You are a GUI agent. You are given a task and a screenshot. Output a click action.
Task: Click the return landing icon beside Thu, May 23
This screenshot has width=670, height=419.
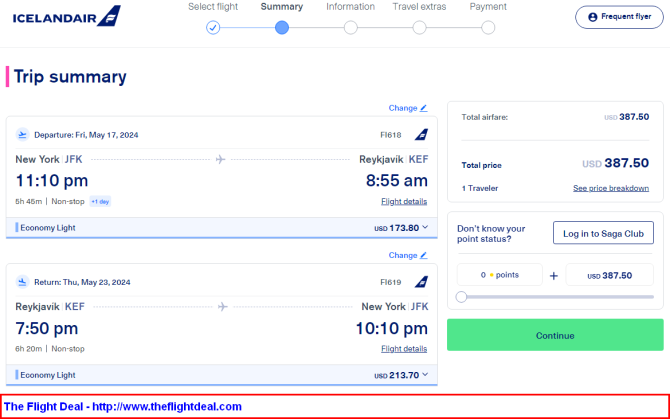click(22, 282)
